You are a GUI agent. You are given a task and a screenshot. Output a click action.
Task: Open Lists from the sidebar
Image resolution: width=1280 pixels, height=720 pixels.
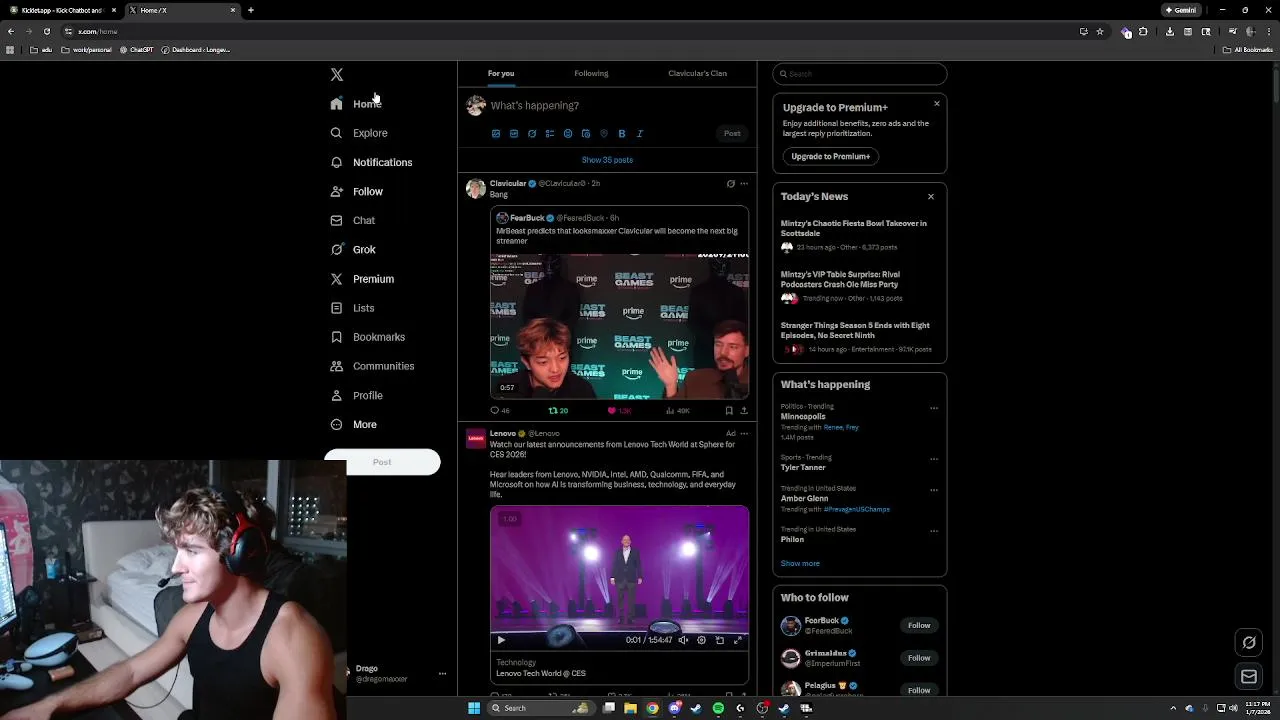tap(352, 308)
